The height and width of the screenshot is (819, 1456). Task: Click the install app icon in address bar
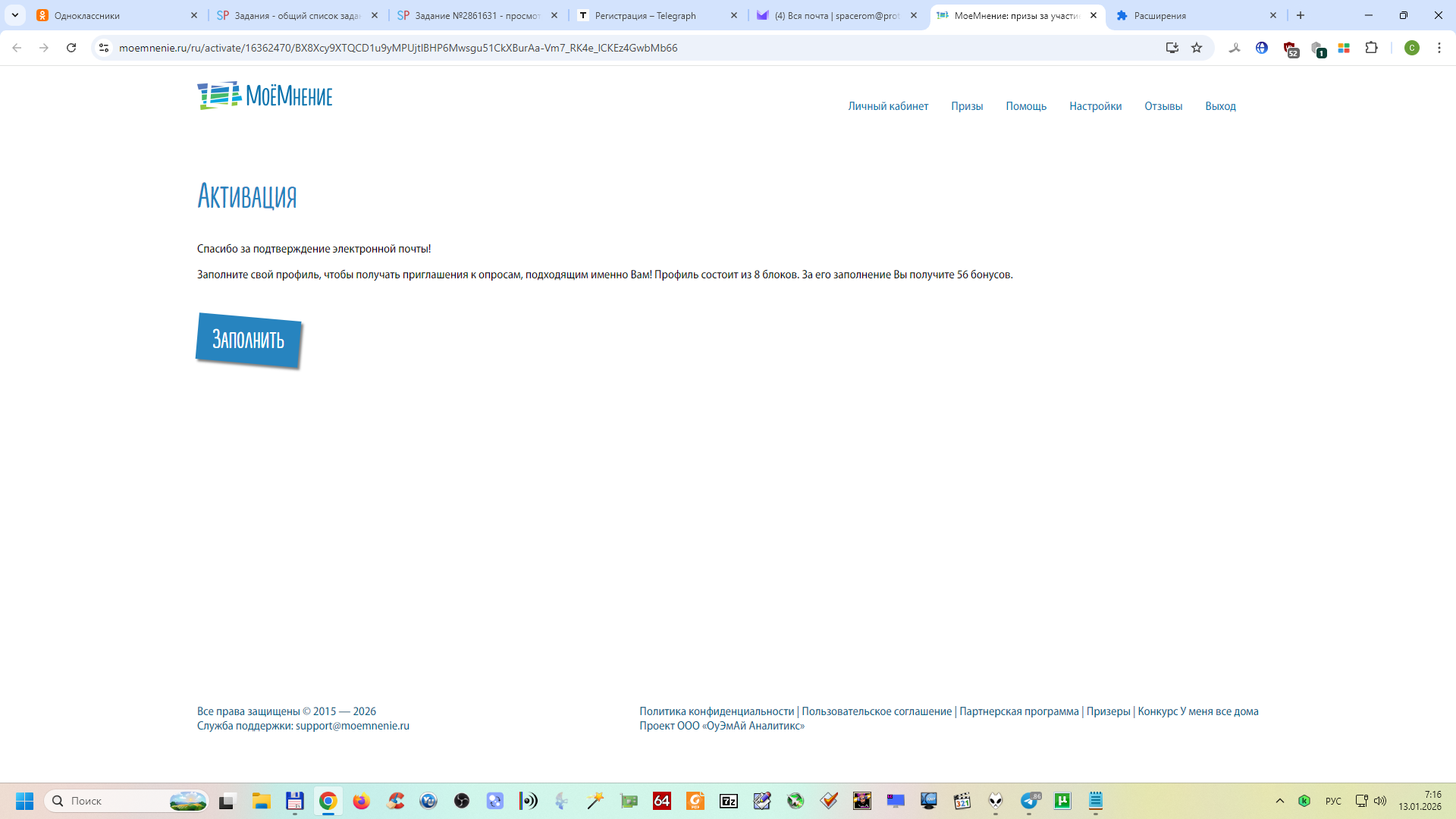1172,48
